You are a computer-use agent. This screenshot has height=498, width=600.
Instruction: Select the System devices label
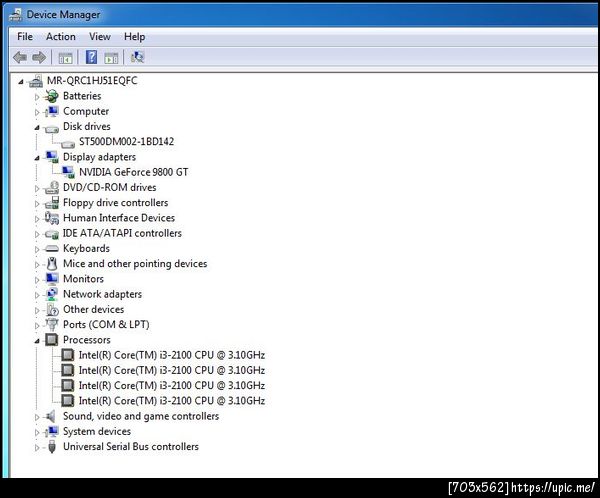coord(97,431)
